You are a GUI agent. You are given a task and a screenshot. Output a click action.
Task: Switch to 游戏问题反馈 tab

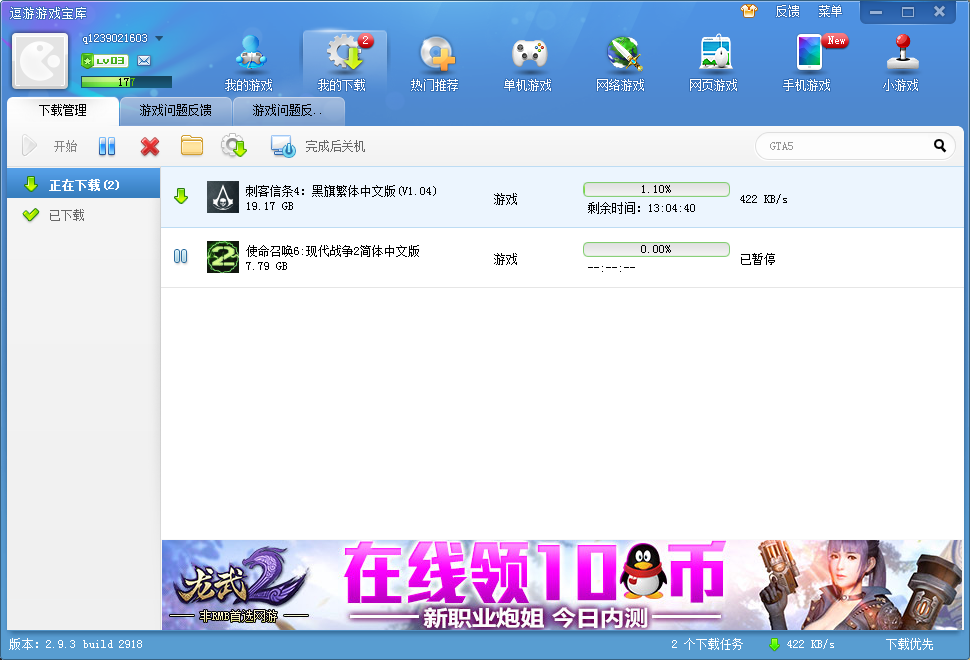176,111
